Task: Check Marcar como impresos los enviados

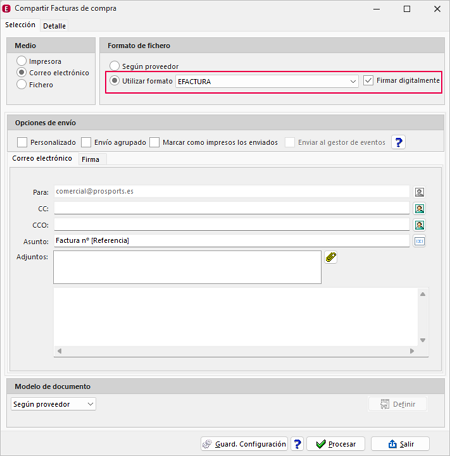Action: tap(154, 142)
